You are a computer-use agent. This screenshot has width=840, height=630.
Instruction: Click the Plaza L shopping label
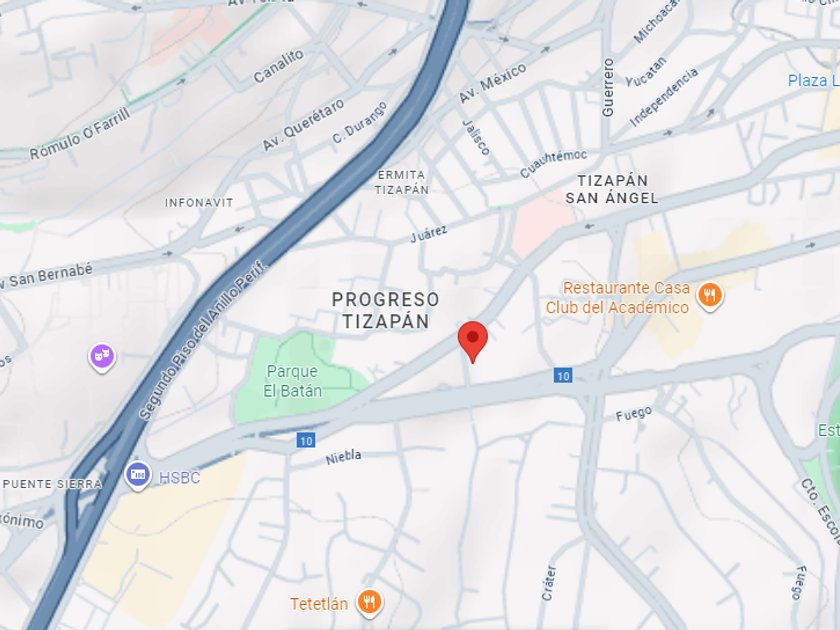point(813,80)
